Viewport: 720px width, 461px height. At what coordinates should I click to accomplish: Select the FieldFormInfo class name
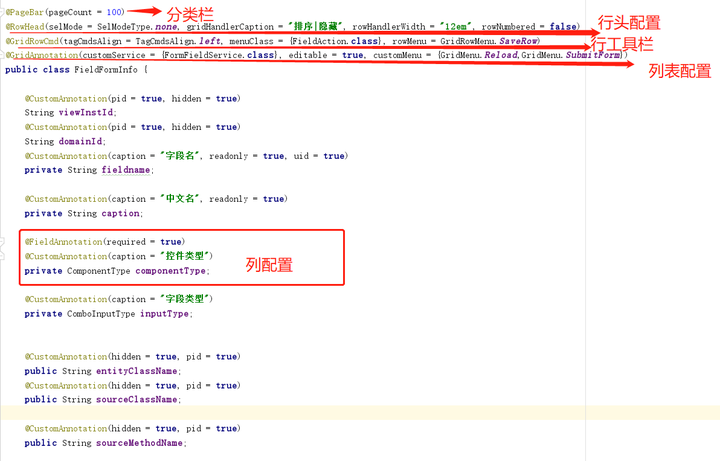point(106,70)
